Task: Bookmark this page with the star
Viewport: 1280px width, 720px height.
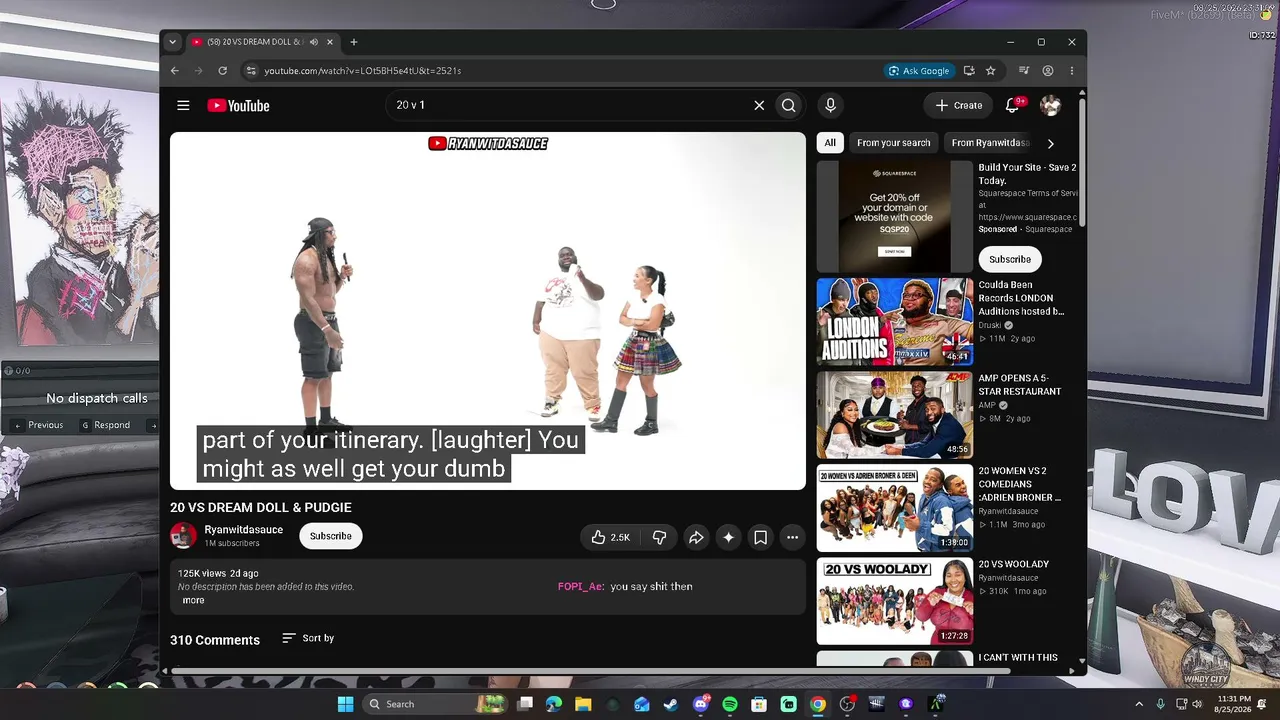Action: [990, 71]
